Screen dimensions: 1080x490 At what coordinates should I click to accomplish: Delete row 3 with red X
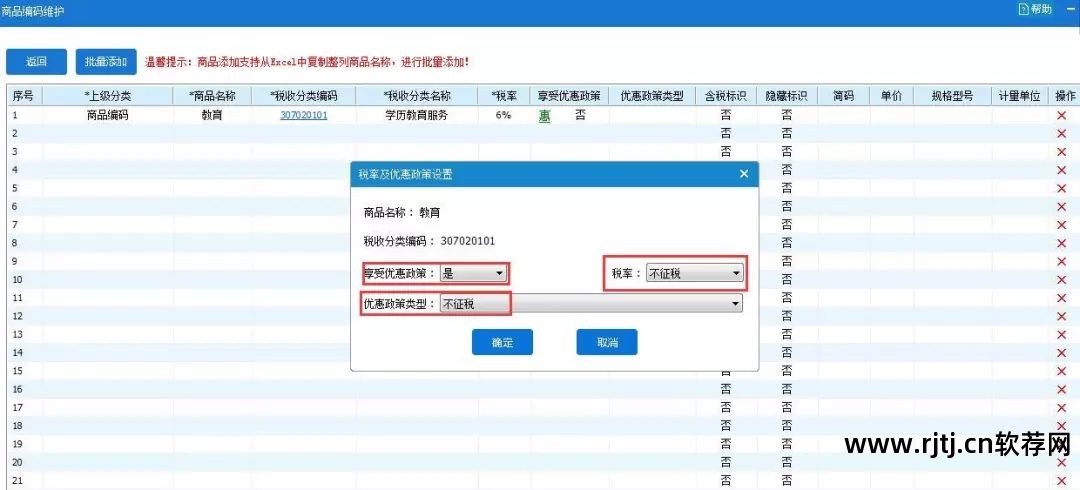point(1061,152)
